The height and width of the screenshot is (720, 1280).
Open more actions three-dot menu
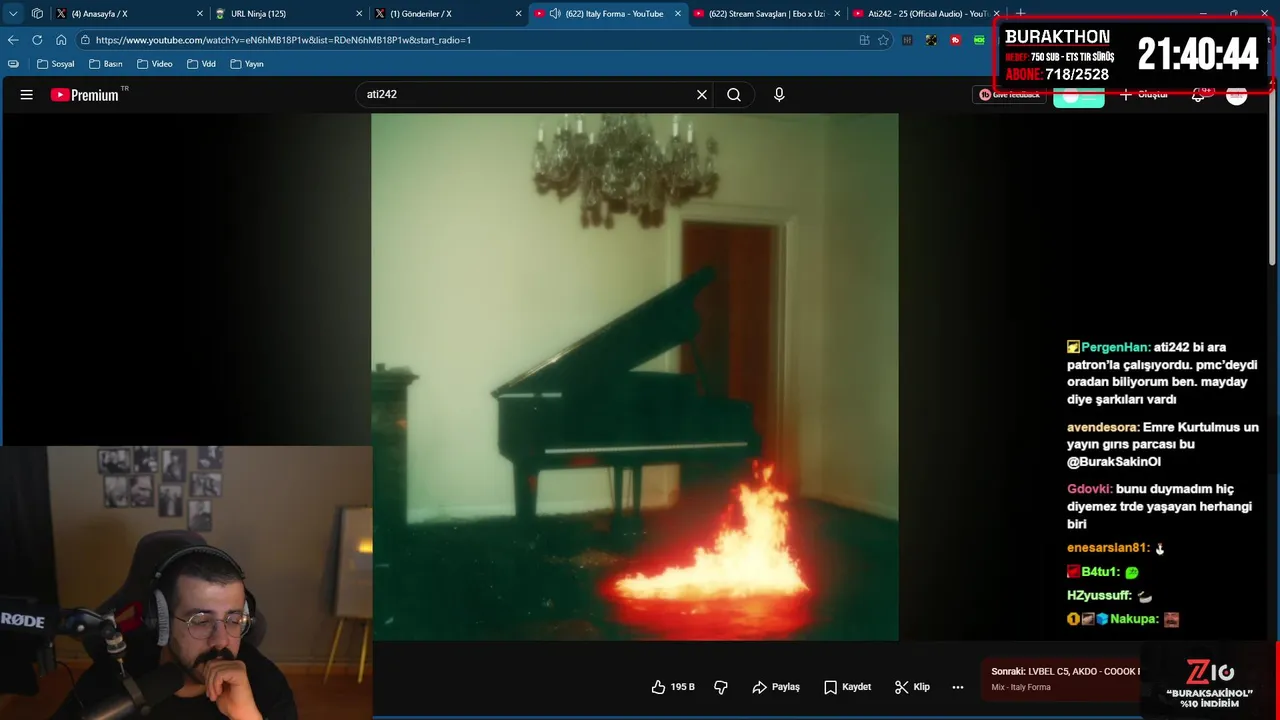click(958, 687)
